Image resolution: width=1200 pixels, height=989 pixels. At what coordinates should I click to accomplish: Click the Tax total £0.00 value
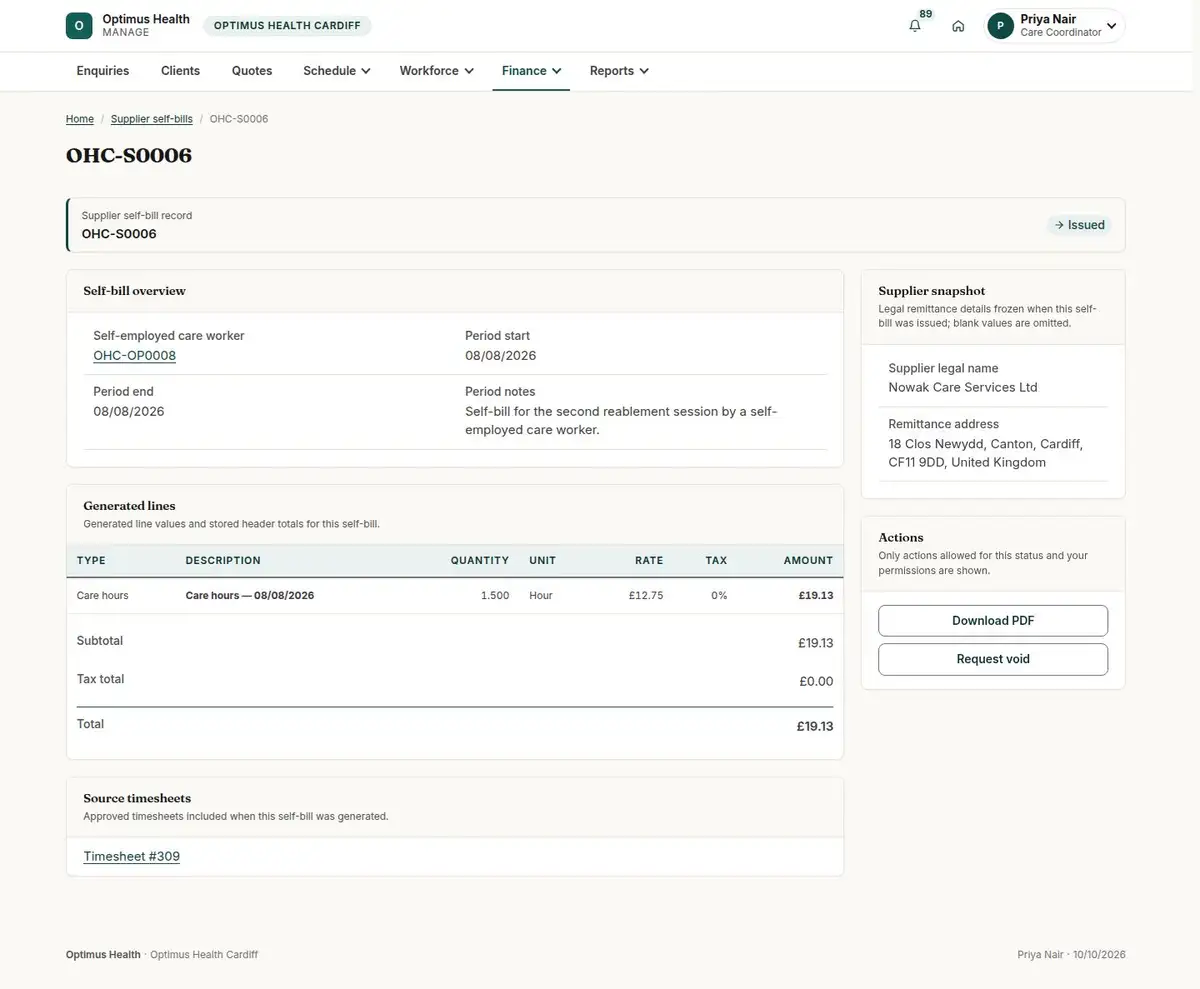[817, 682]
